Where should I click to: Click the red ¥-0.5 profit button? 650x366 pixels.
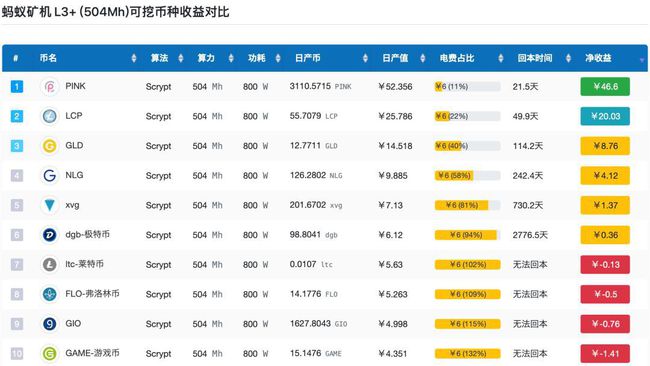coord(605,294)
